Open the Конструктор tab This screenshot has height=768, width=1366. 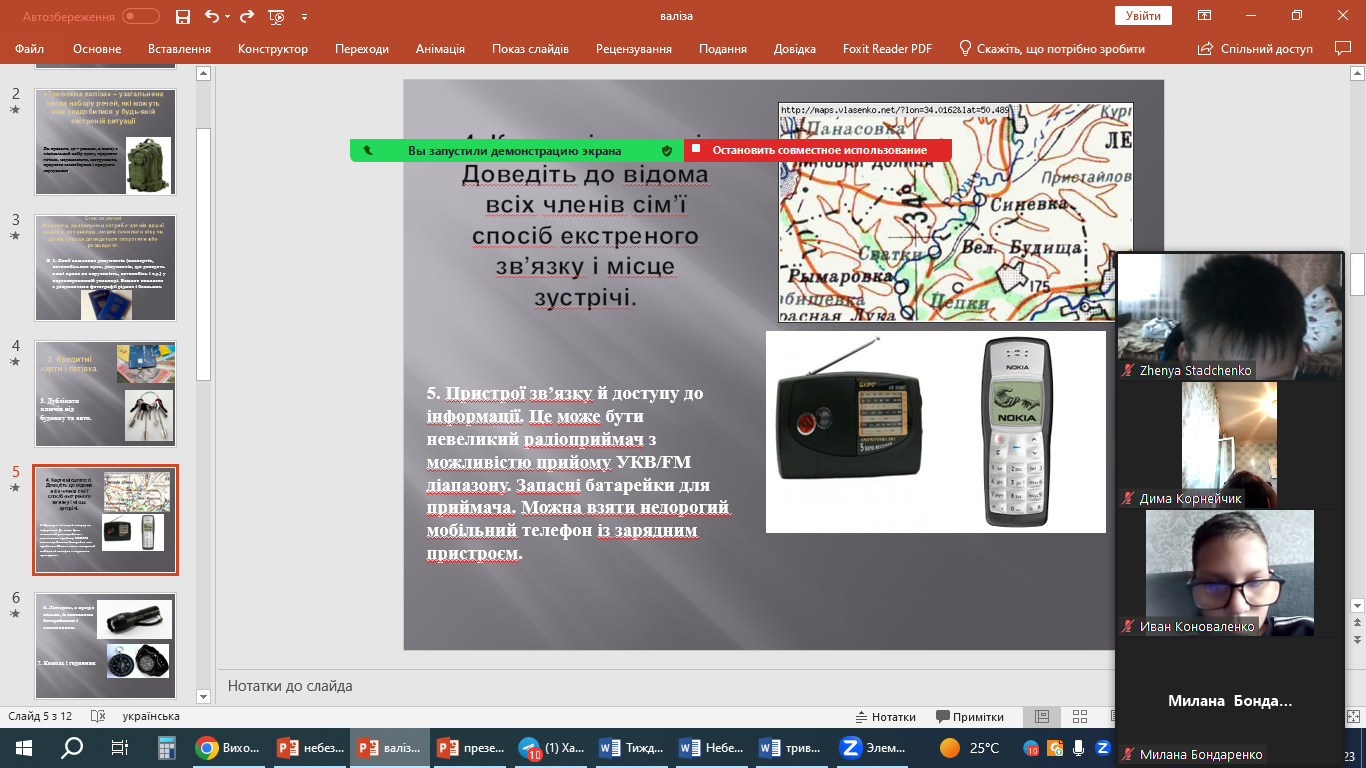pyautogui.click(x=273, y=48)
